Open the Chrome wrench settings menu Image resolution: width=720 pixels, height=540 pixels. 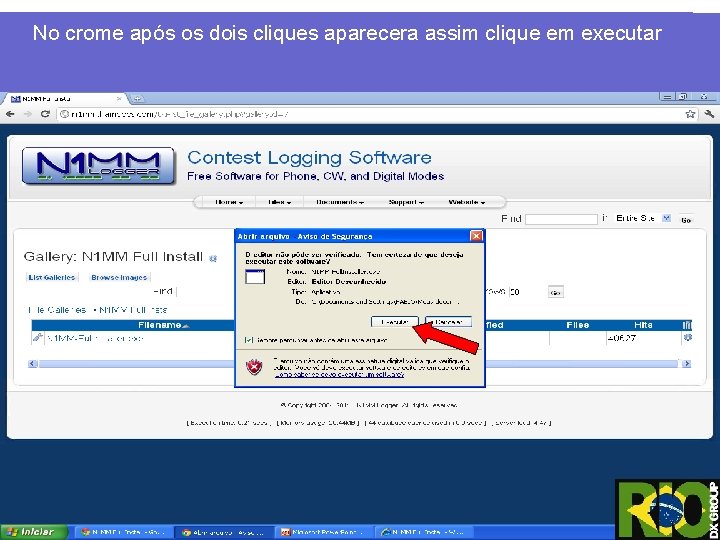(709, 114)
